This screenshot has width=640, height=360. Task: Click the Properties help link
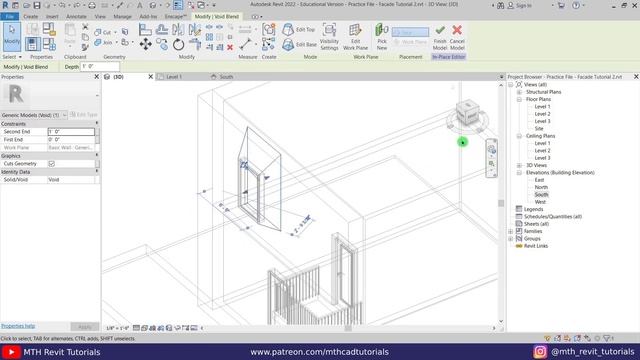tap(18, 326)
